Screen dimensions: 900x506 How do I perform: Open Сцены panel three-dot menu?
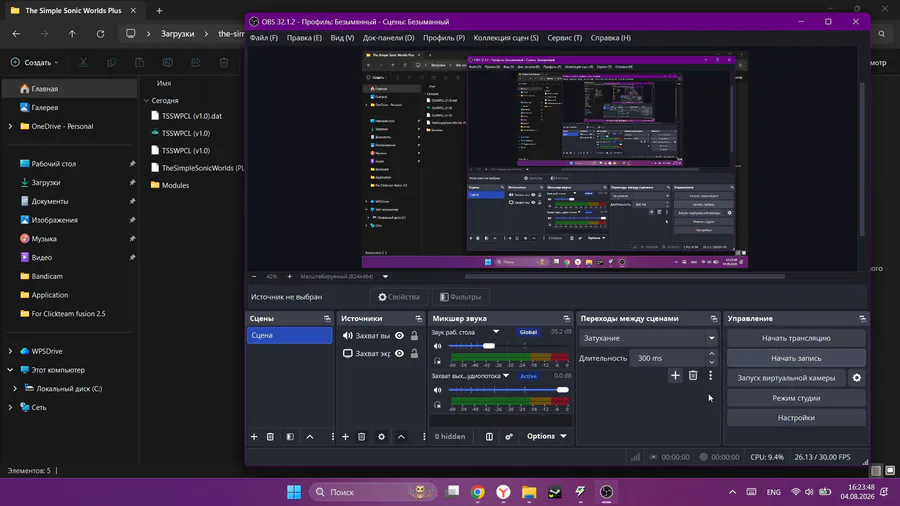(332, 437)
